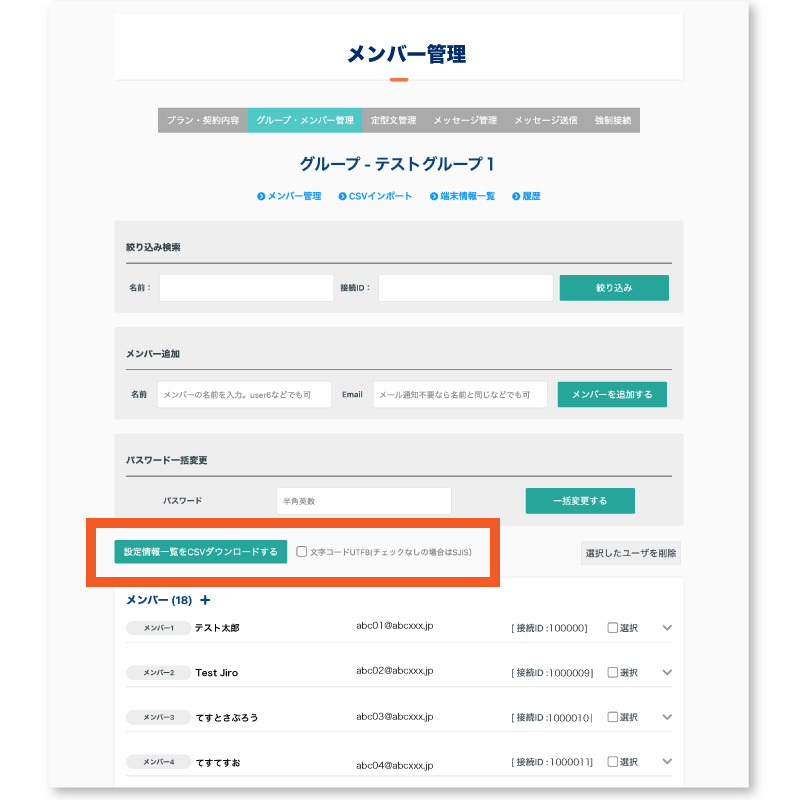
Task: Click the メンバーを追加する button
Action: tap(613, 394)
